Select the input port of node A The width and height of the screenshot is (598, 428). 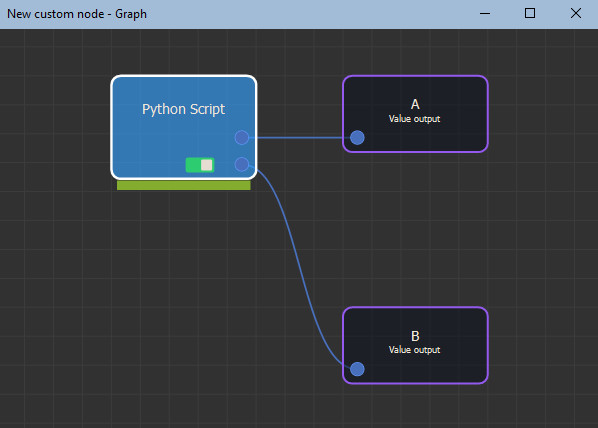tap(357, 138)
